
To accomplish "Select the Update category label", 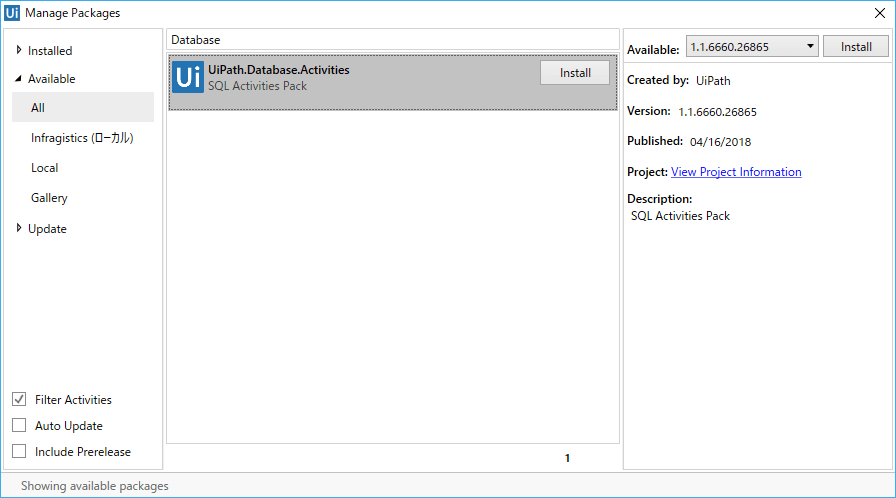I will coord(47,229).
